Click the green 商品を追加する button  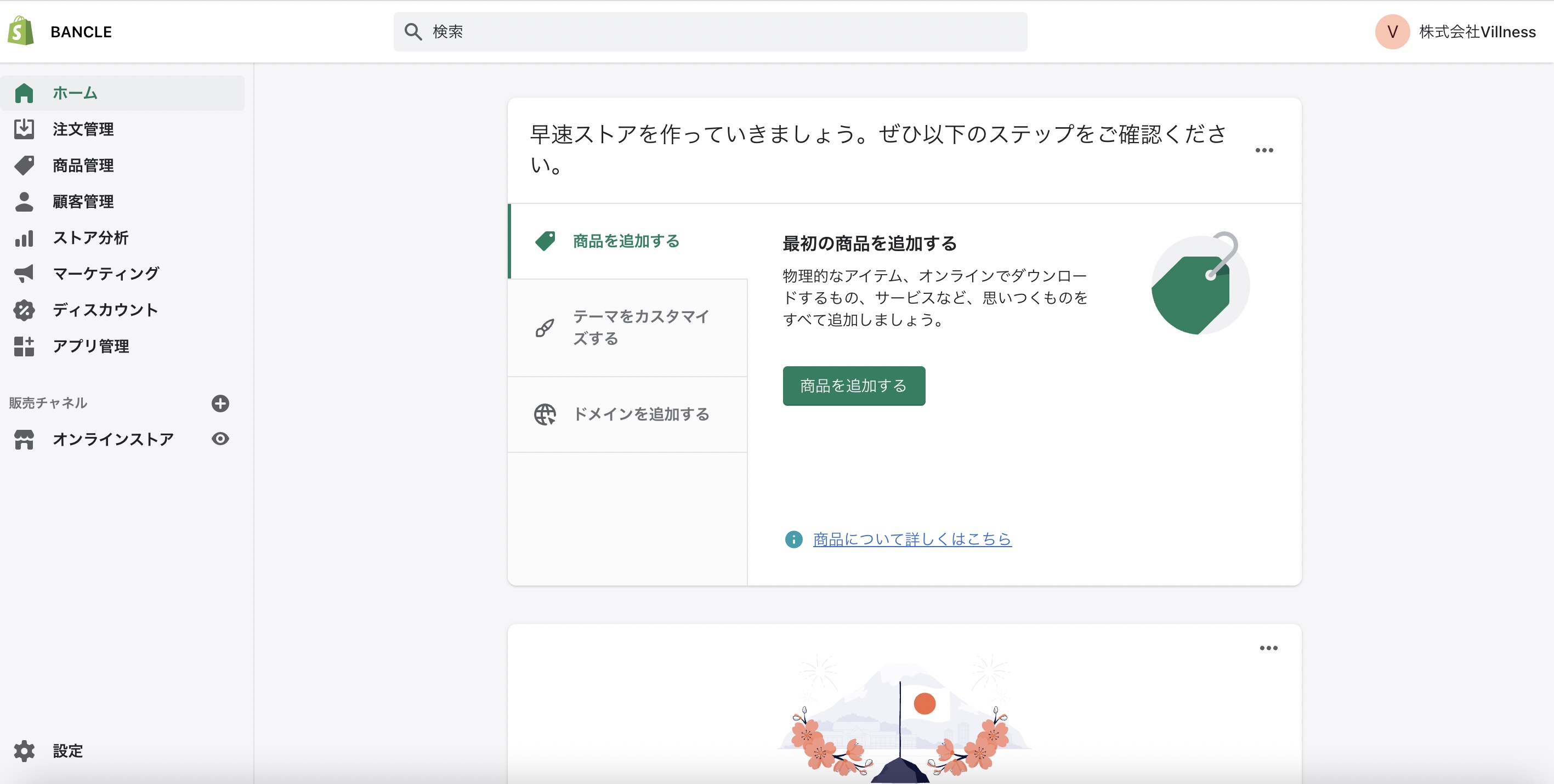pyautogui.click(x=854, y=386)
